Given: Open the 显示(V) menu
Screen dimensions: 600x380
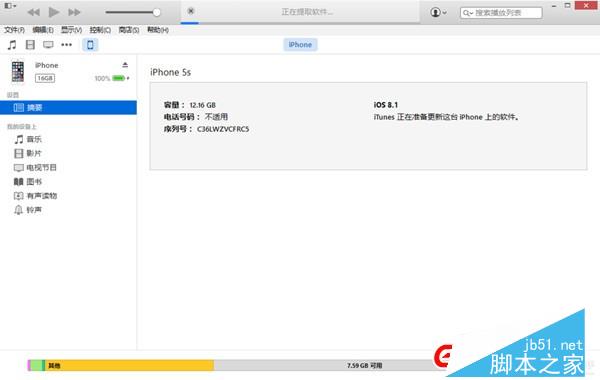Looking at the screenshot, I should pos(72,30).
